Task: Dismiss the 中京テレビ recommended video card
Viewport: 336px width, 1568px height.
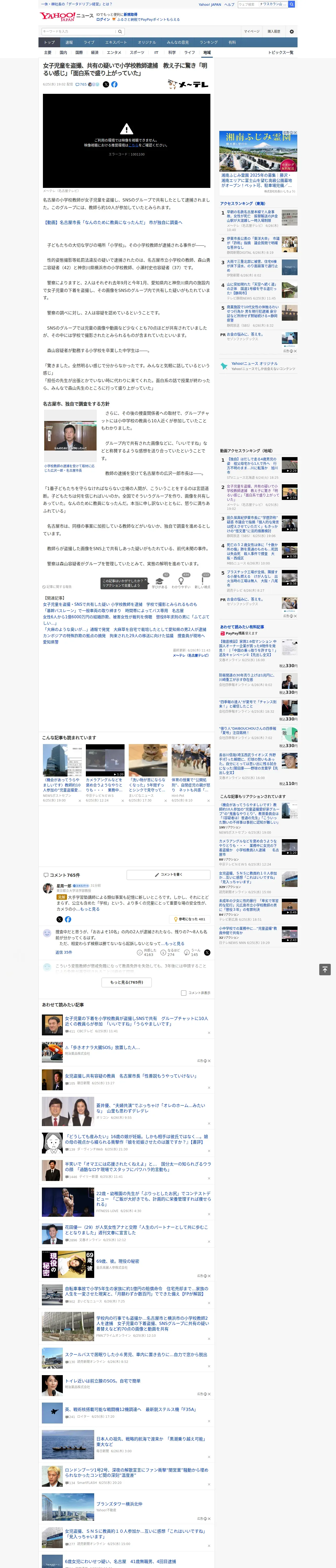Action: tap(122, 800)
